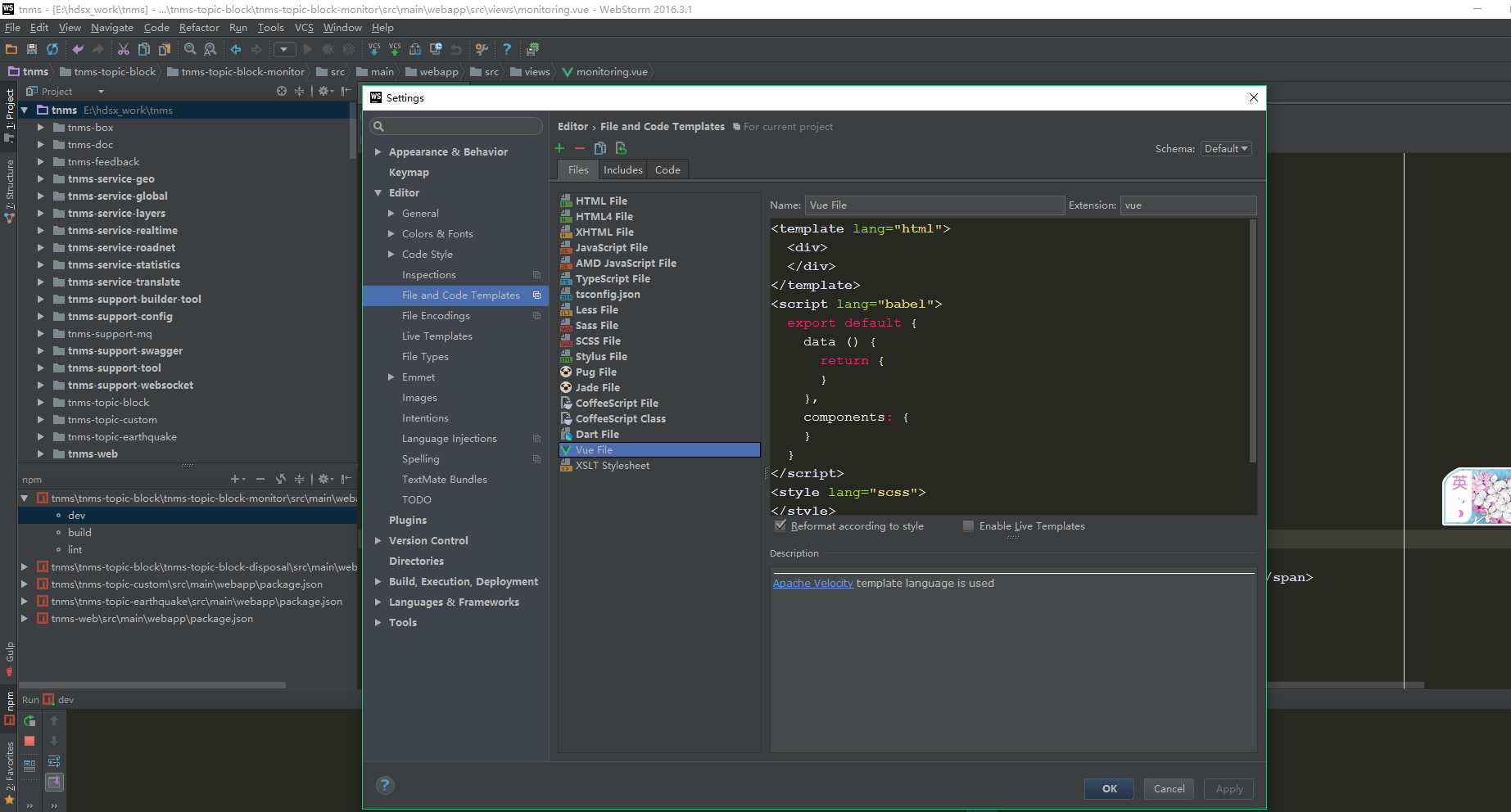
Task: Switch to the Code tab
Action: pyautogui.click(x=667, y=169)
